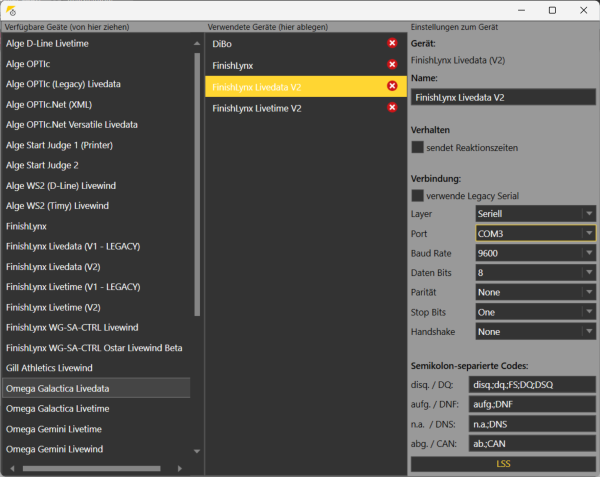Screen dimensions: 600x477
Task: Select Omega Galactica Livetime
Action: click(96, 409)
